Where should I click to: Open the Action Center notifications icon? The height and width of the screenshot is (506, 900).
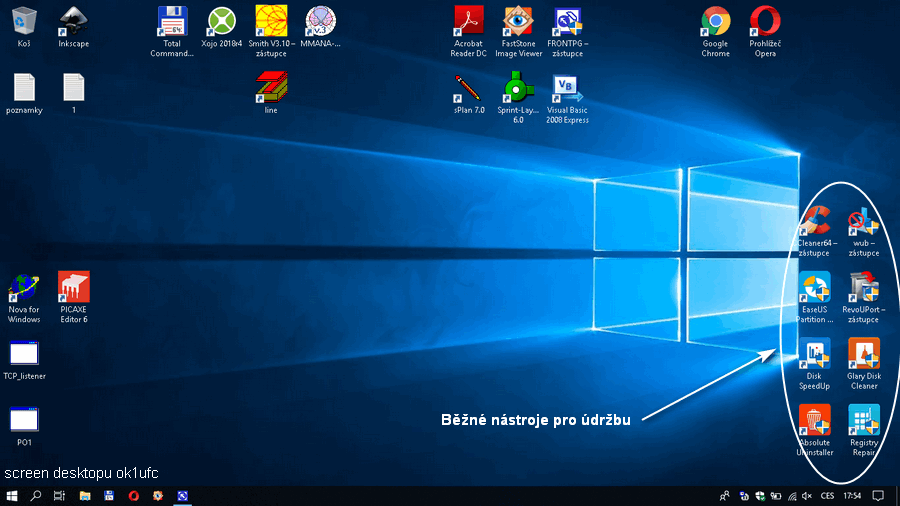[x=878, y=496]
